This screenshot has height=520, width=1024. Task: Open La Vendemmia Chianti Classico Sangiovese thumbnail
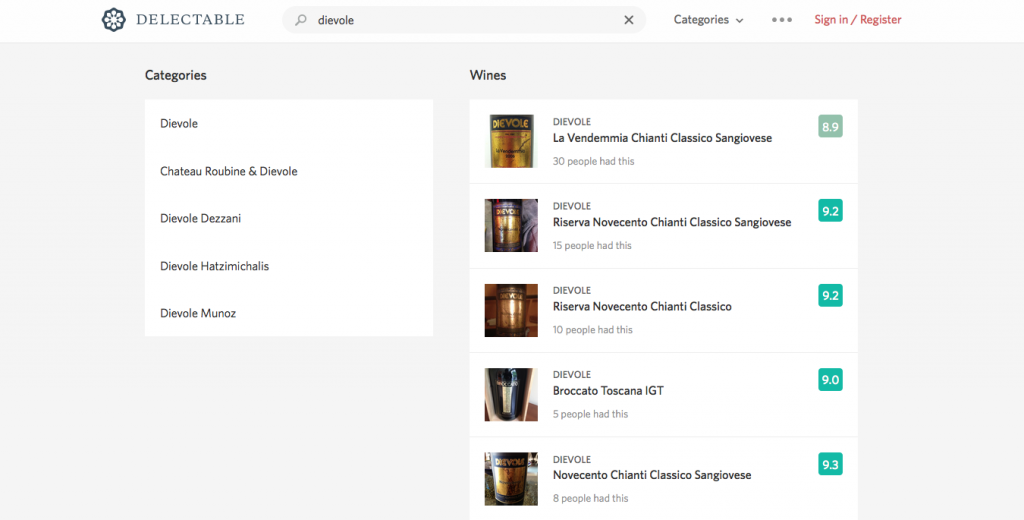pyautogui.click(x=511, y=141)
